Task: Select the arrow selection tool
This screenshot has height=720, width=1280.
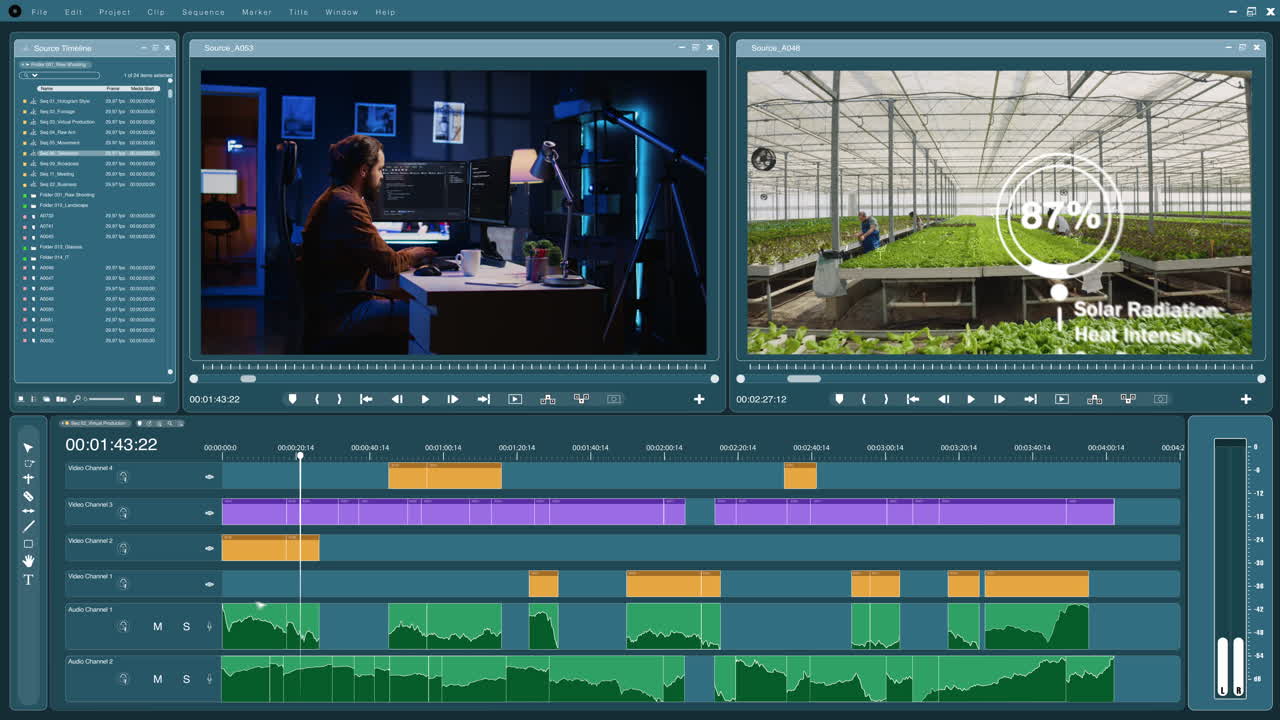Action: tap(28, 446)
